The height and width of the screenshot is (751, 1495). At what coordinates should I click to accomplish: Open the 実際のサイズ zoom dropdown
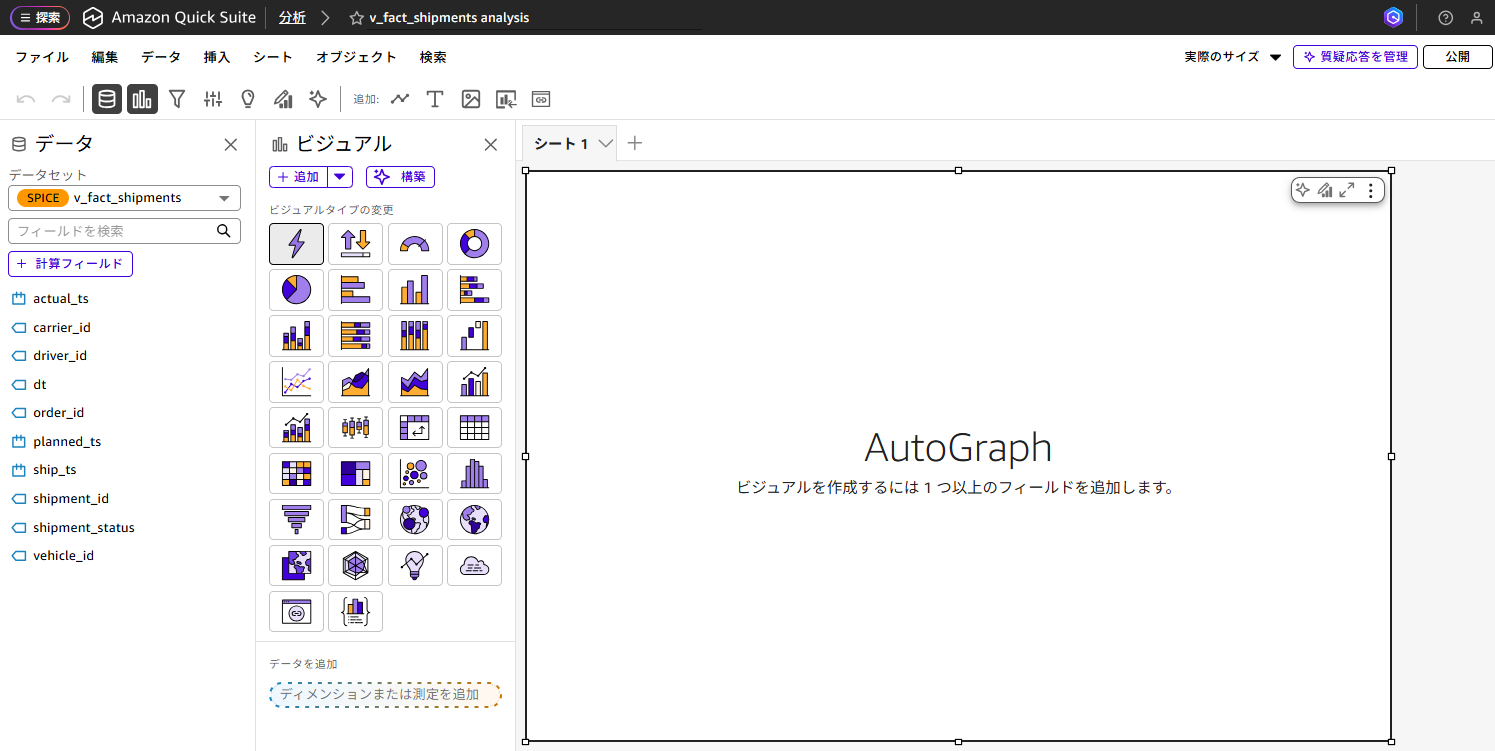pos(1232,57)
